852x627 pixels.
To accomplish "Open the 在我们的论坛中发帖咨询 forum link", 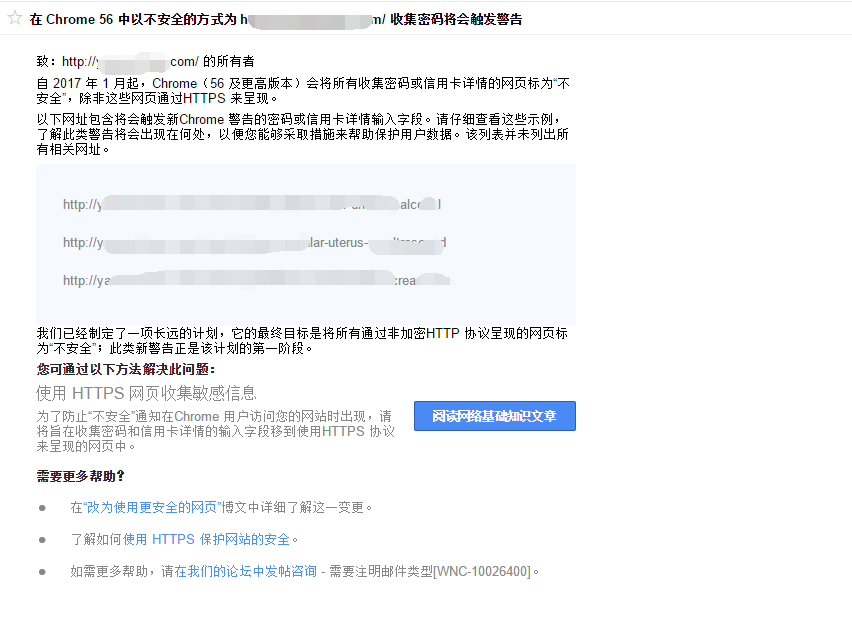I will 246,571.
